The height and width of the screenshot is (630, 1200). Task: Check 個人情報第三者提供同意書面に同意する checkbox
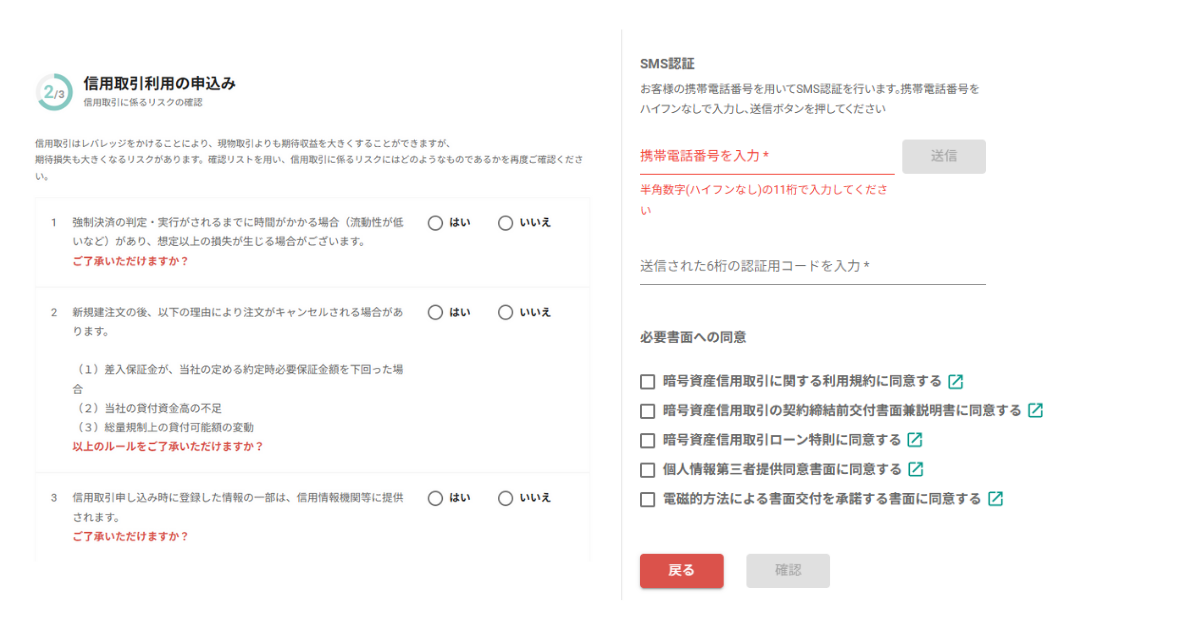648,469
